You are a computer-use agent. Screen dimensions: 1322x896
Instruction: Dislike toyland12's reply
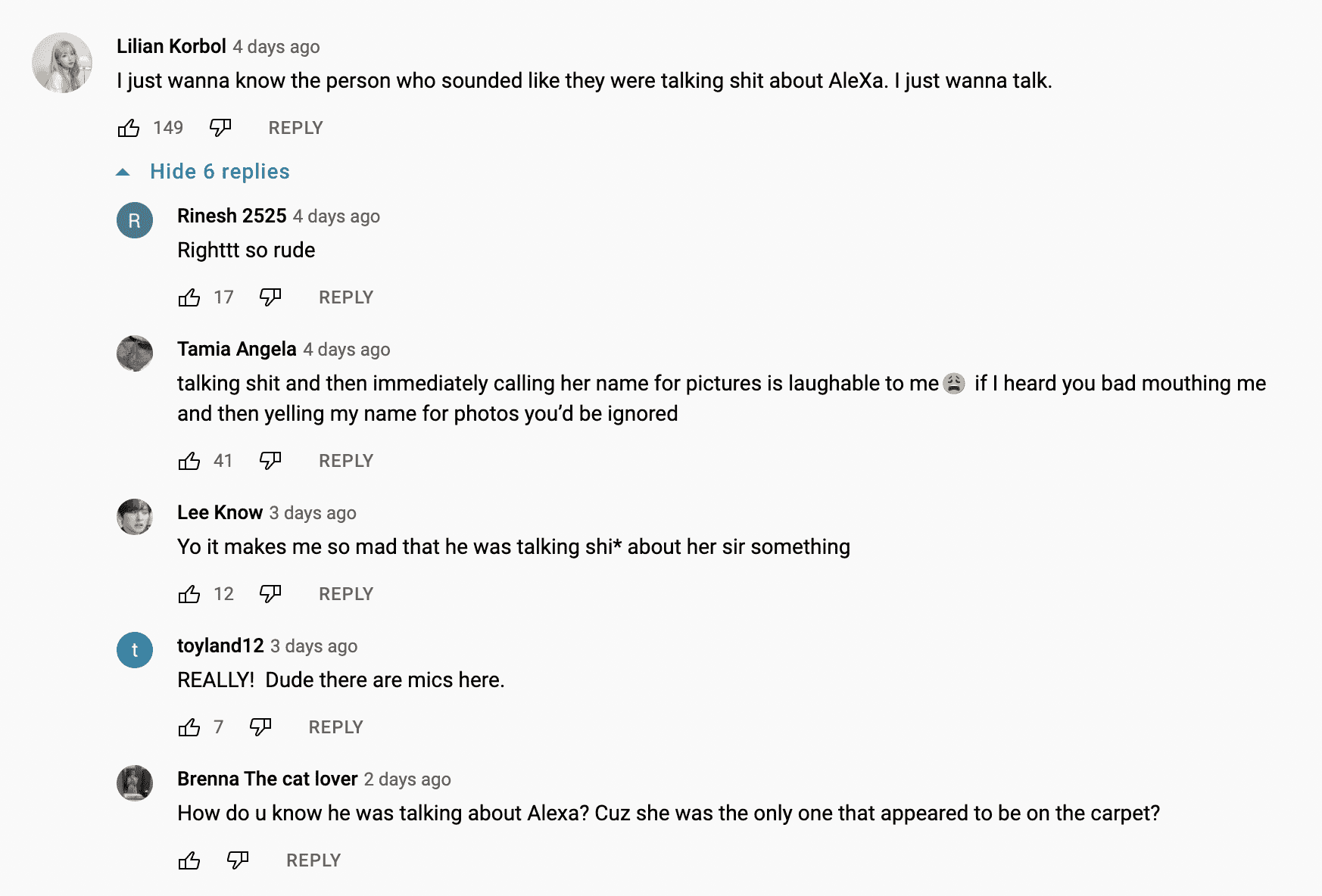pos(260,727)
